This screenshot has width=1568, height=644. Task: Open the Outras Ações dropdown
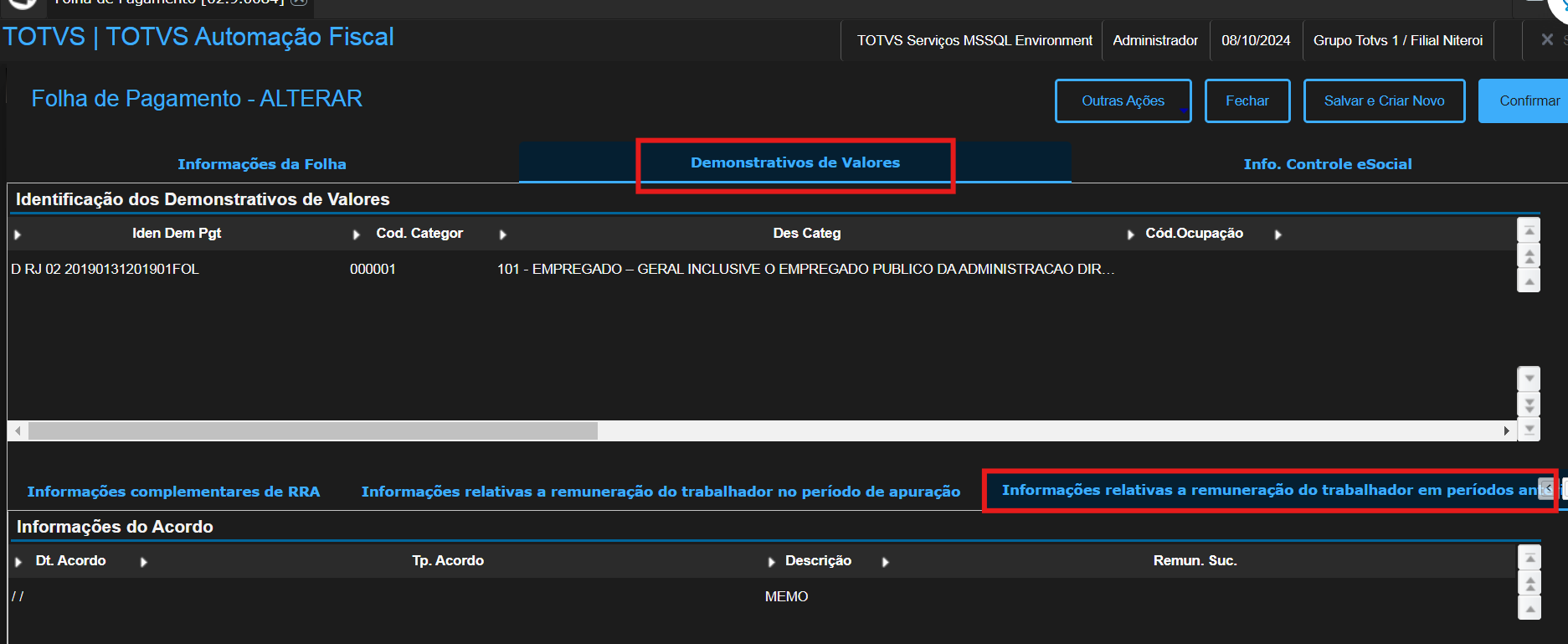click(x=1123, y=100)
